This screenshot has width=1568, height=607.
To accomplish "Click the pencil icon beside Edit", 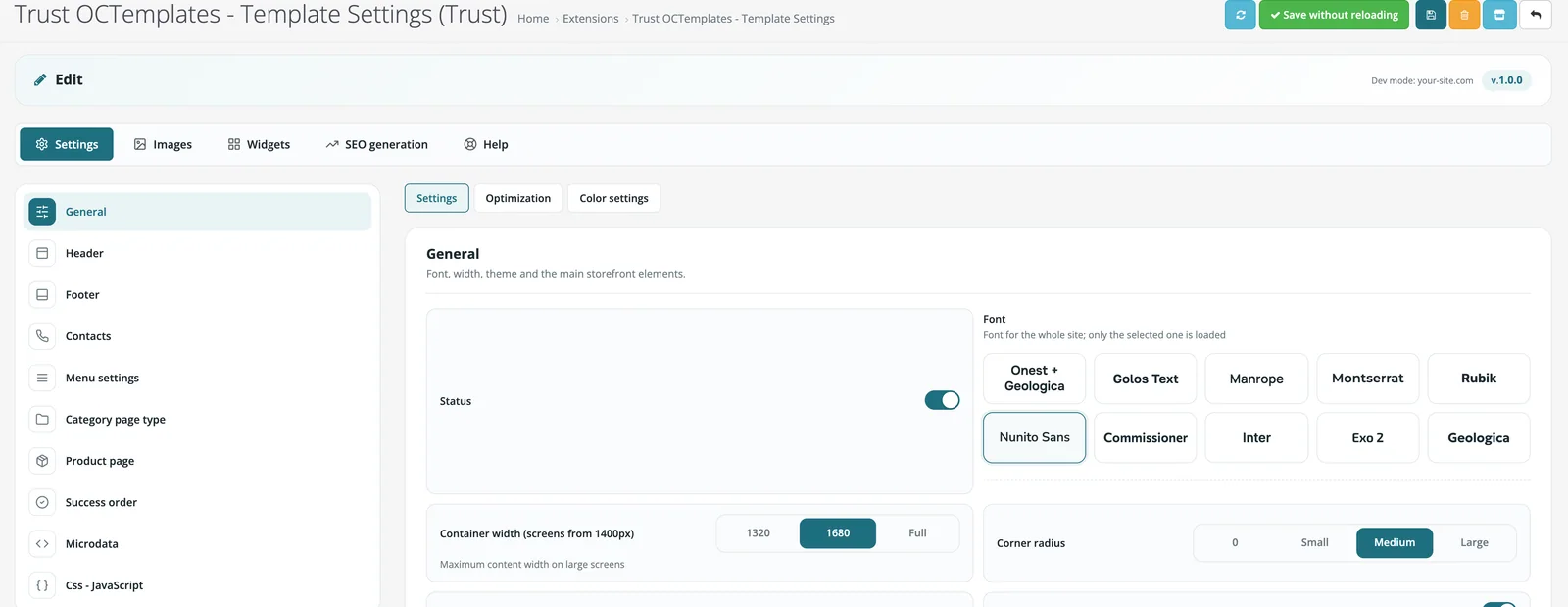I will click(x=40, y=80).
